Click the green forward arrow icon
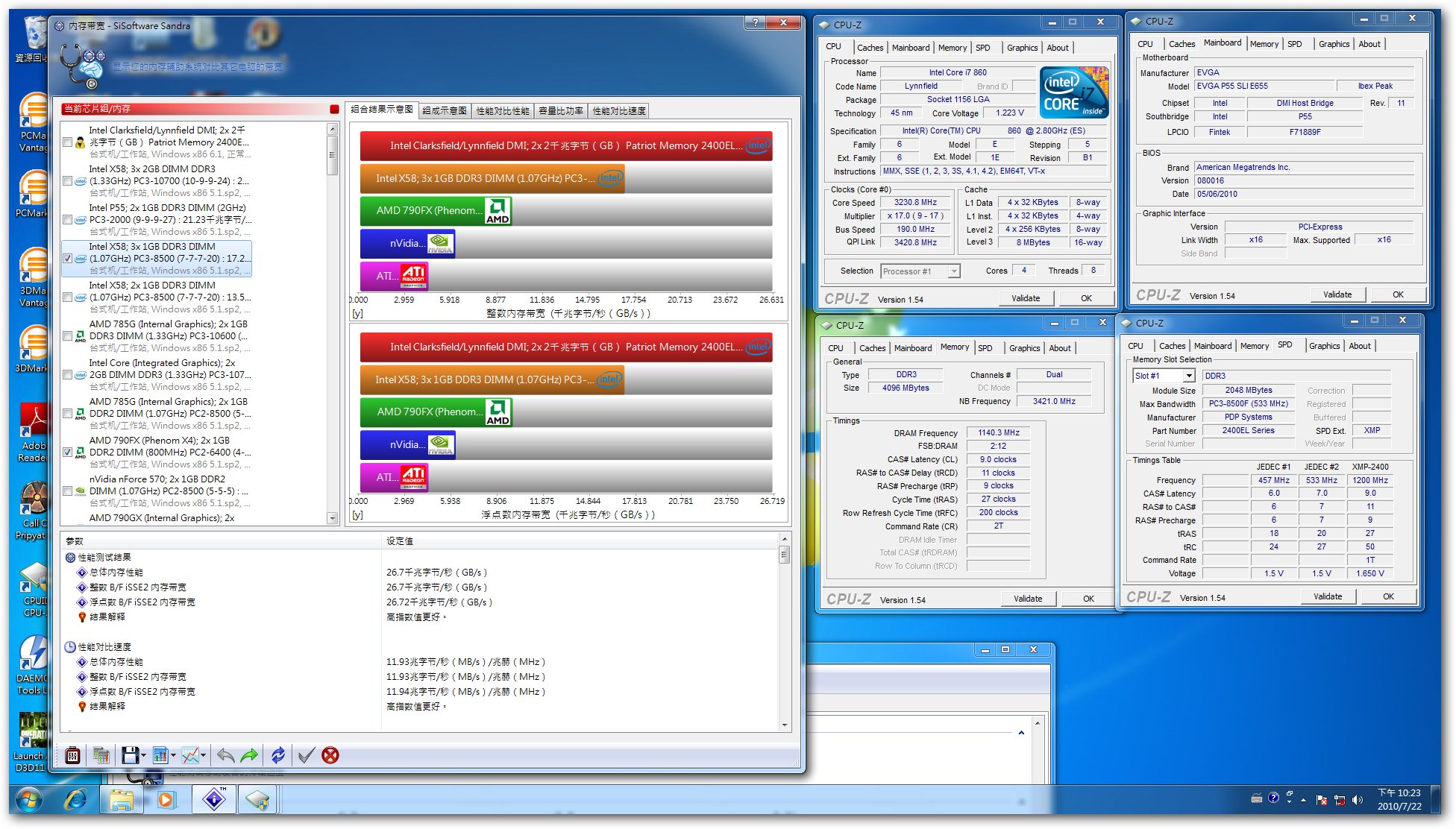1456x829 pixels. coord(250,755)
